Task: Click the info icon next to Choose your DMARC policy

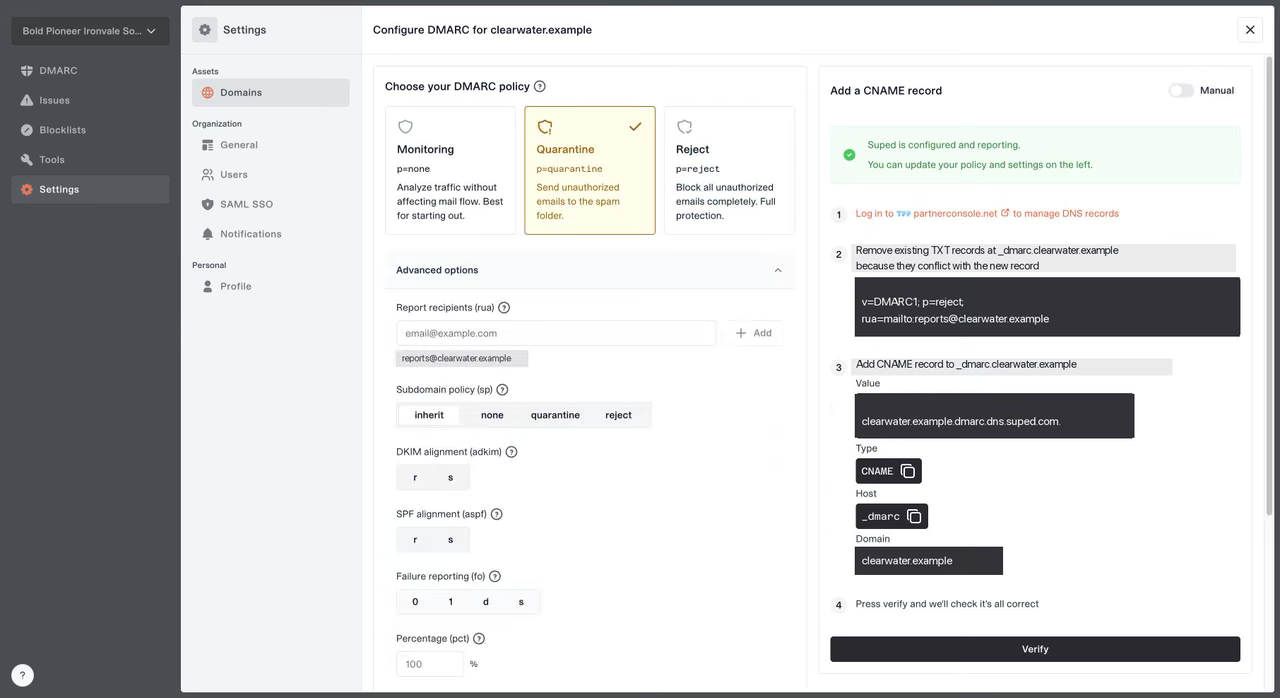Action: (540, 86)
